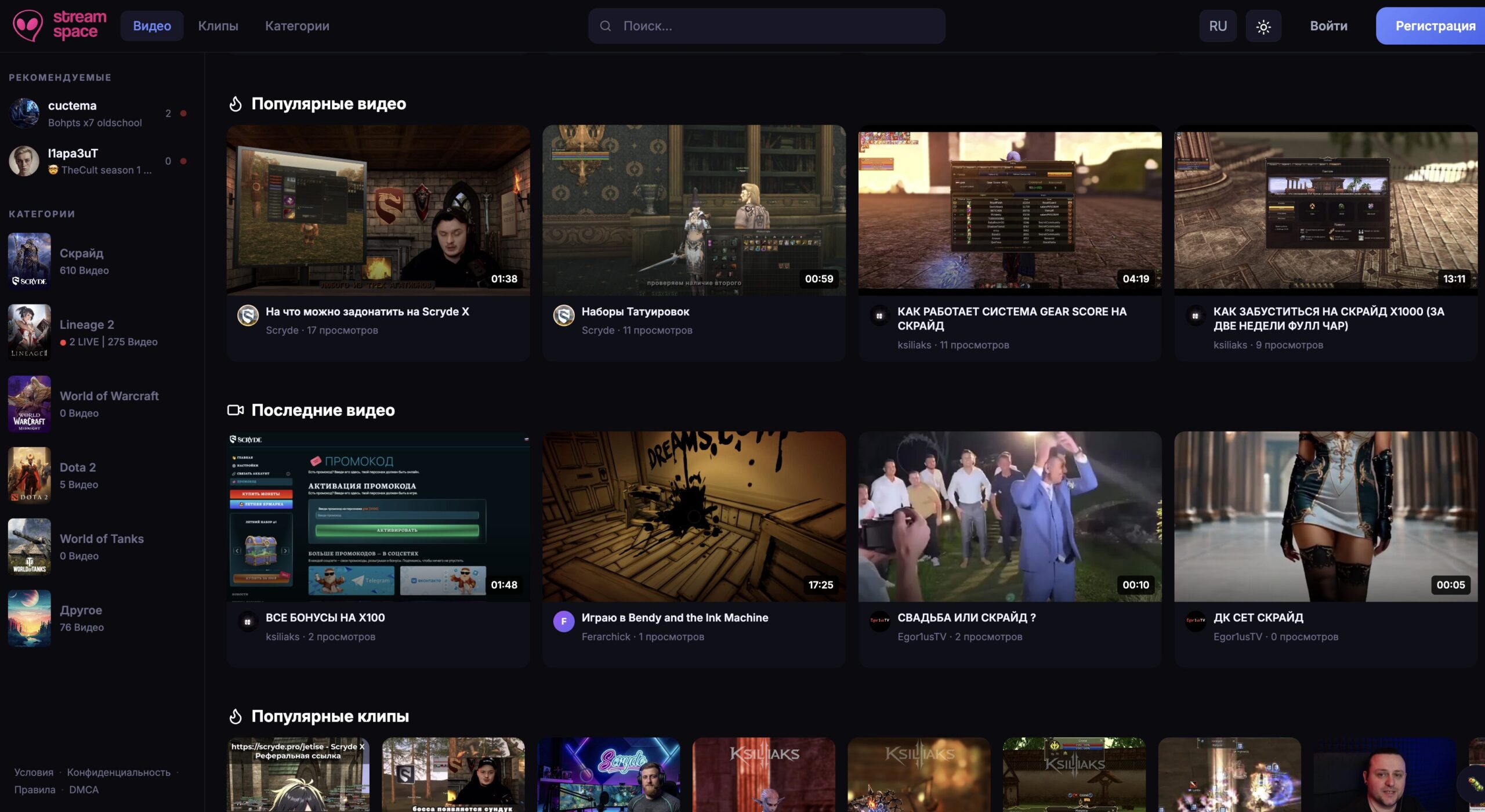Open ksiliaks avatar beside GEAR SCORE video
Screen dimensions: 1485x812
pos(879,316)
